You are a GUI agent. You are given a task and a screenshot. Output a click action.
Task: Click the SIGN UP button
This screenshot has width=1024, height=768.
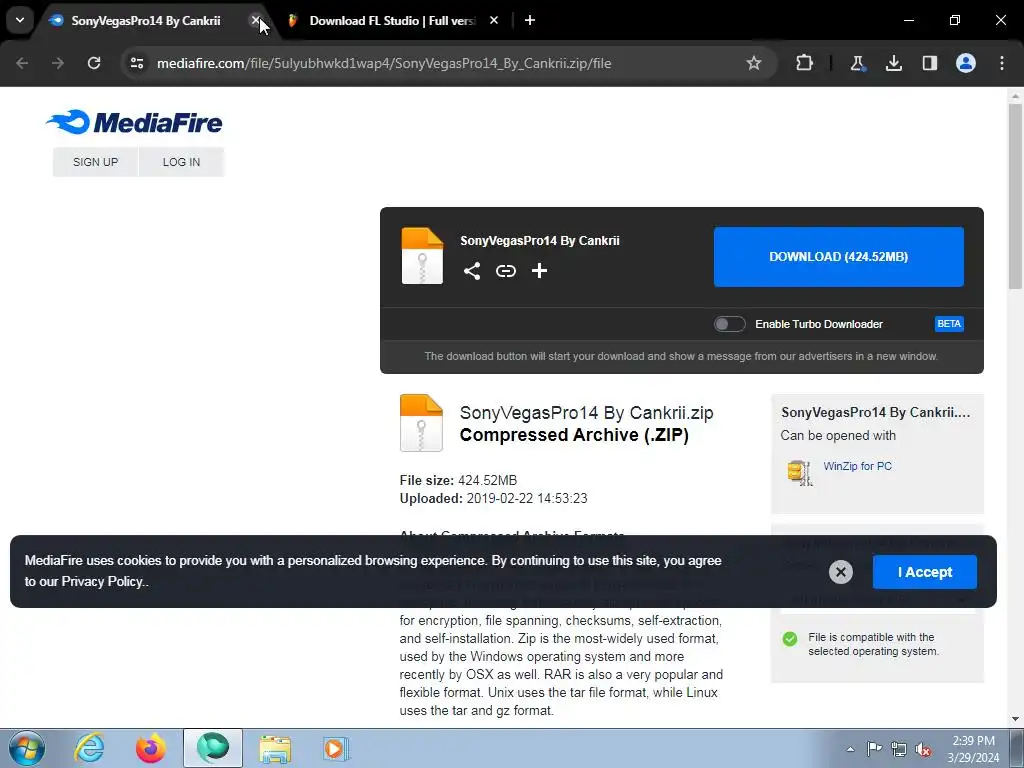(x=95, y=162)
